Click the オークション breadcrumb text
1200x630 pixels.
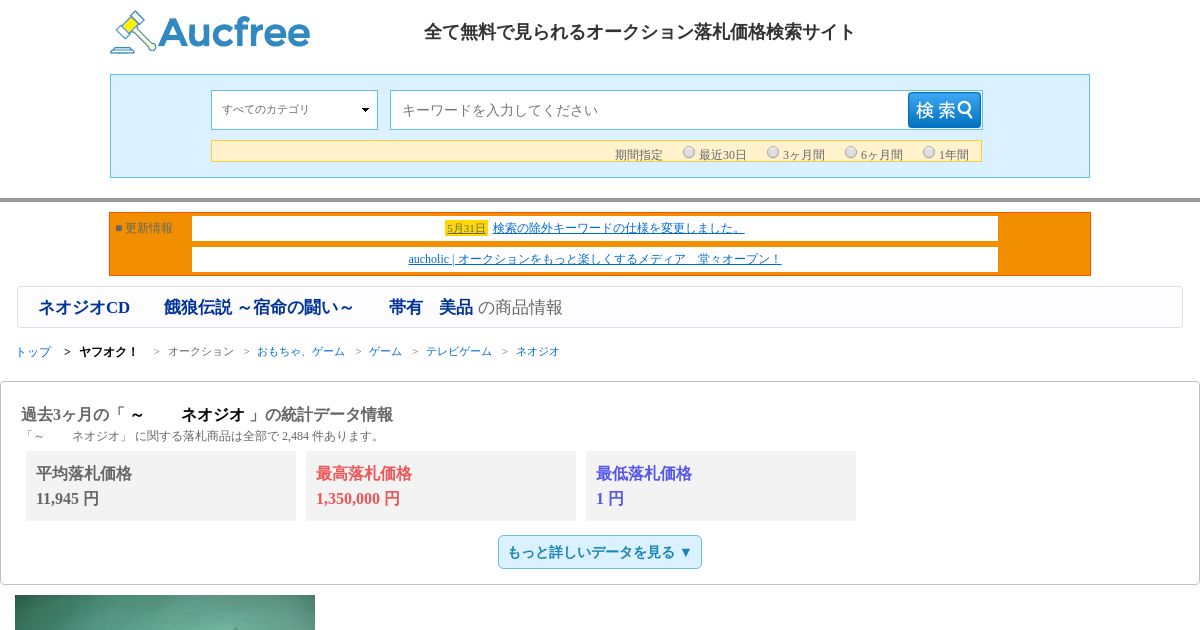pyautogui.click(x=201, y=352)
